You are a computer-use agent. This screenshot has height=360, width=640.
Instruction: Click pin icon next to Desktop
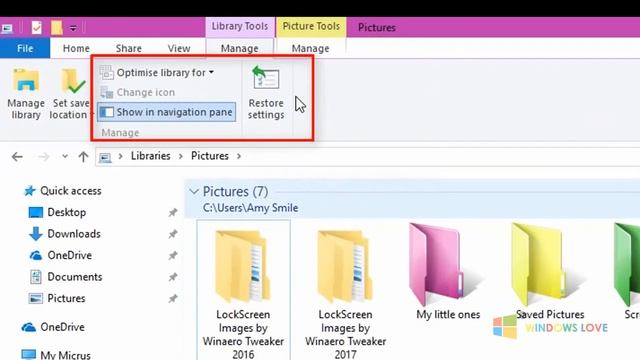173,212
